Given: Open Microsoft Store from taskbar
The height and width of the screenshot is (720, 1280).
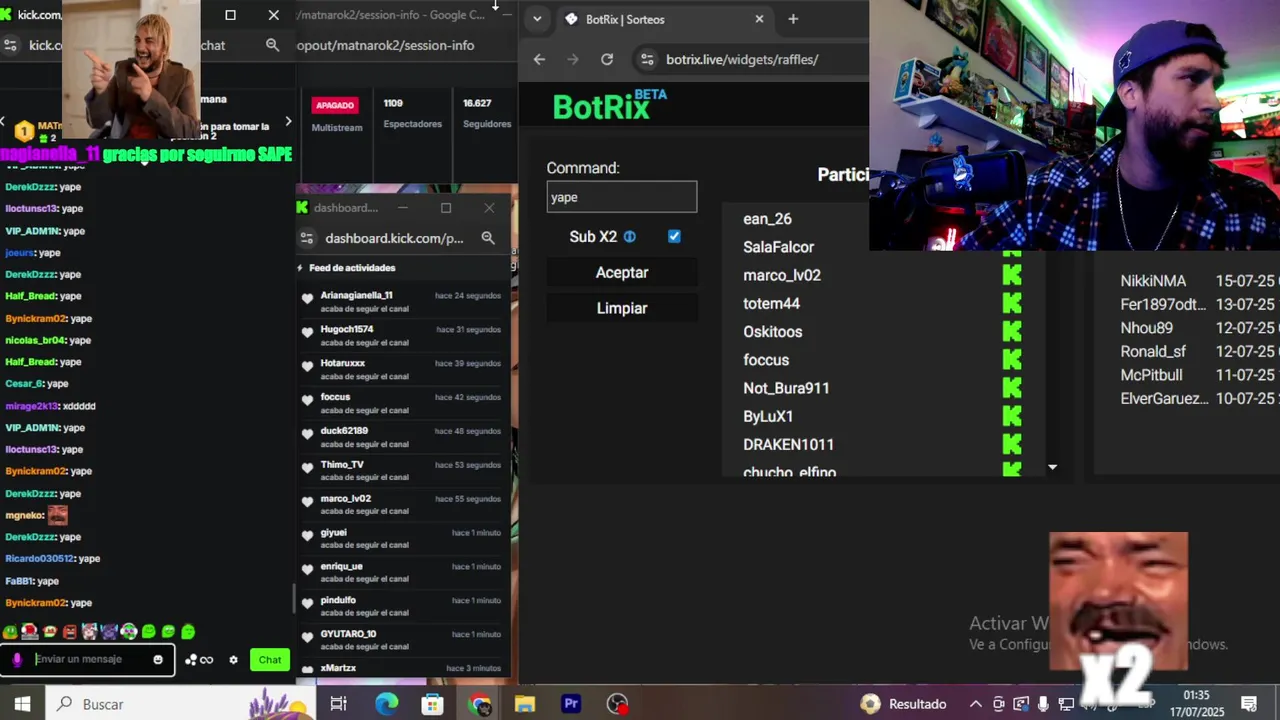Looking at the screenshot, I should (432, 704).
